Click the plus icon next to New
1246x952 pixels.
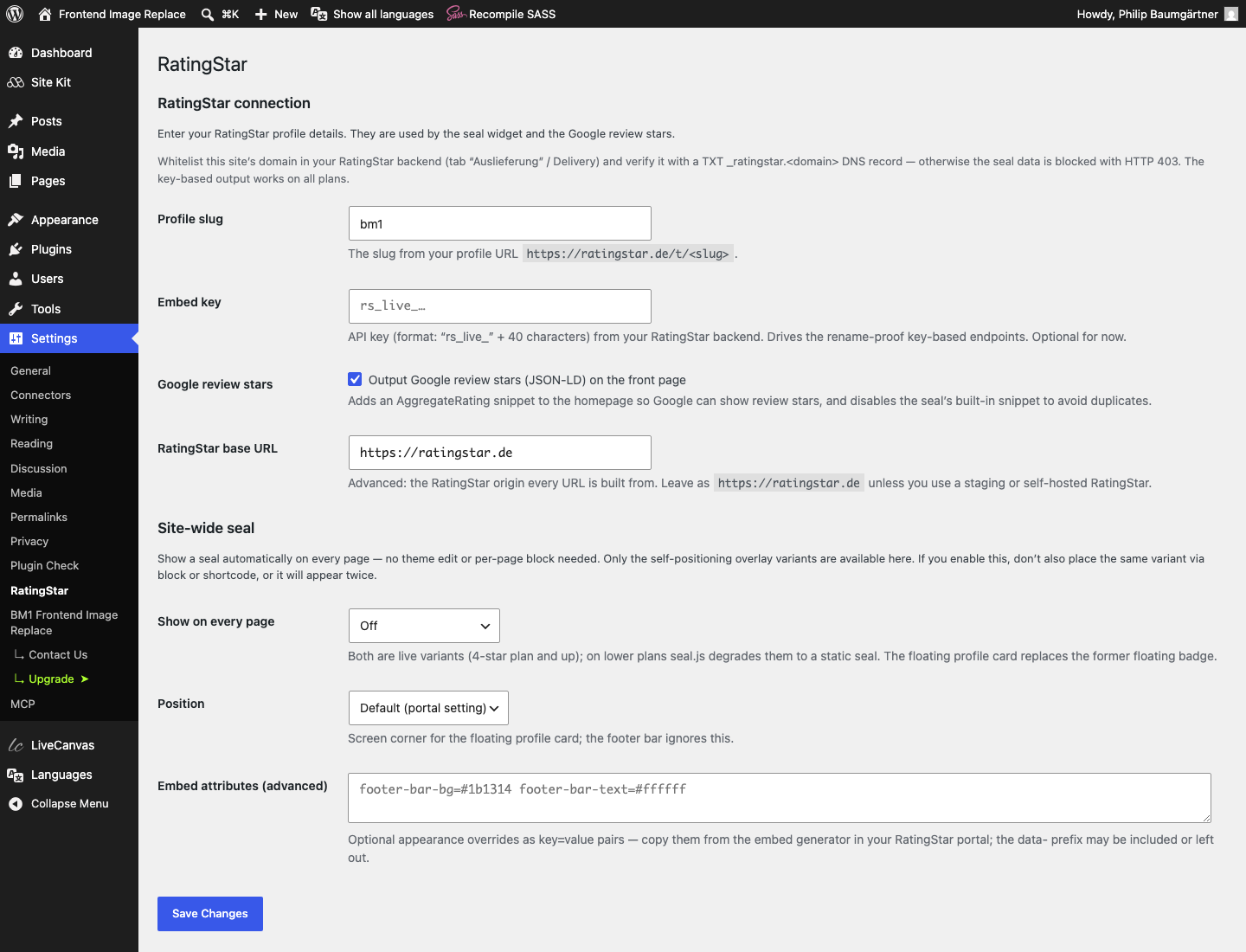click(x=260, y=15)
